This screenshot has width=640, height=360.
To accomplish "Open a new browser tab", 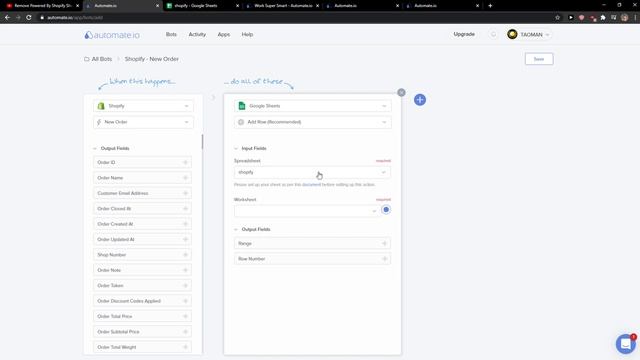I will pyautogui.click(x=490, y=6).
